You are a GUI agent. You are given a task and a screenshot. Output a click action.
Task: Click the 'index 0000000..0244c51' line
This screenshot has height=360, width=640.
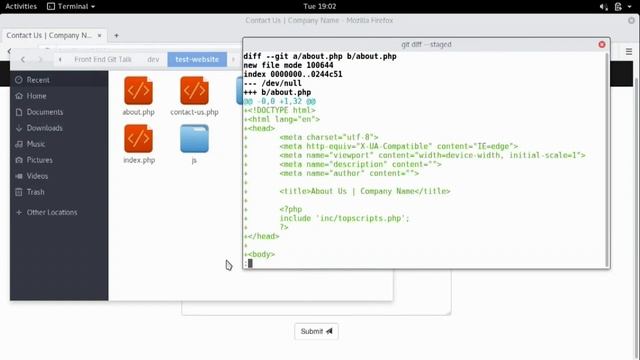(293, 74)
